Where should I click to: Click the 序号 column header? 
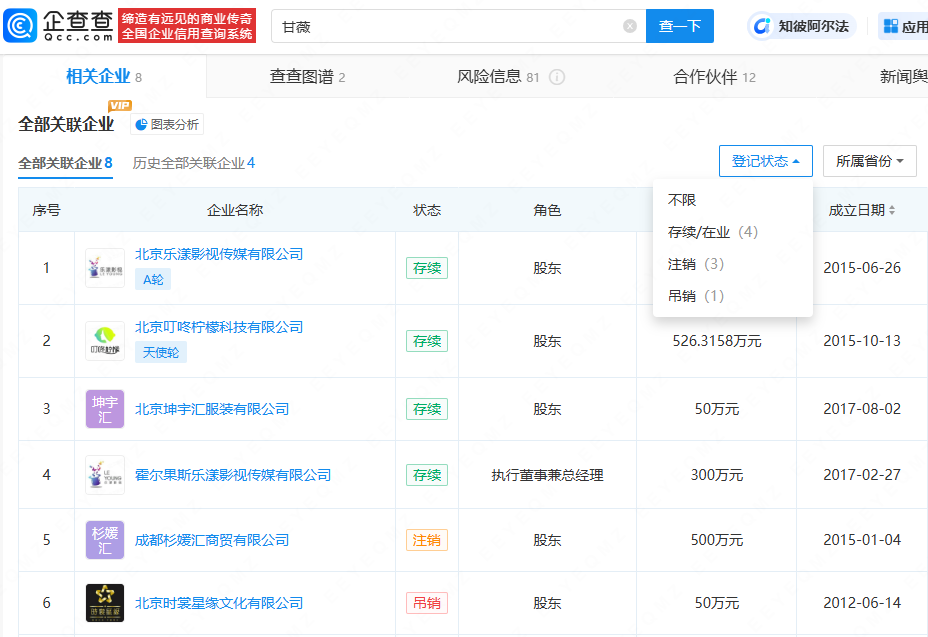point(46,210)
